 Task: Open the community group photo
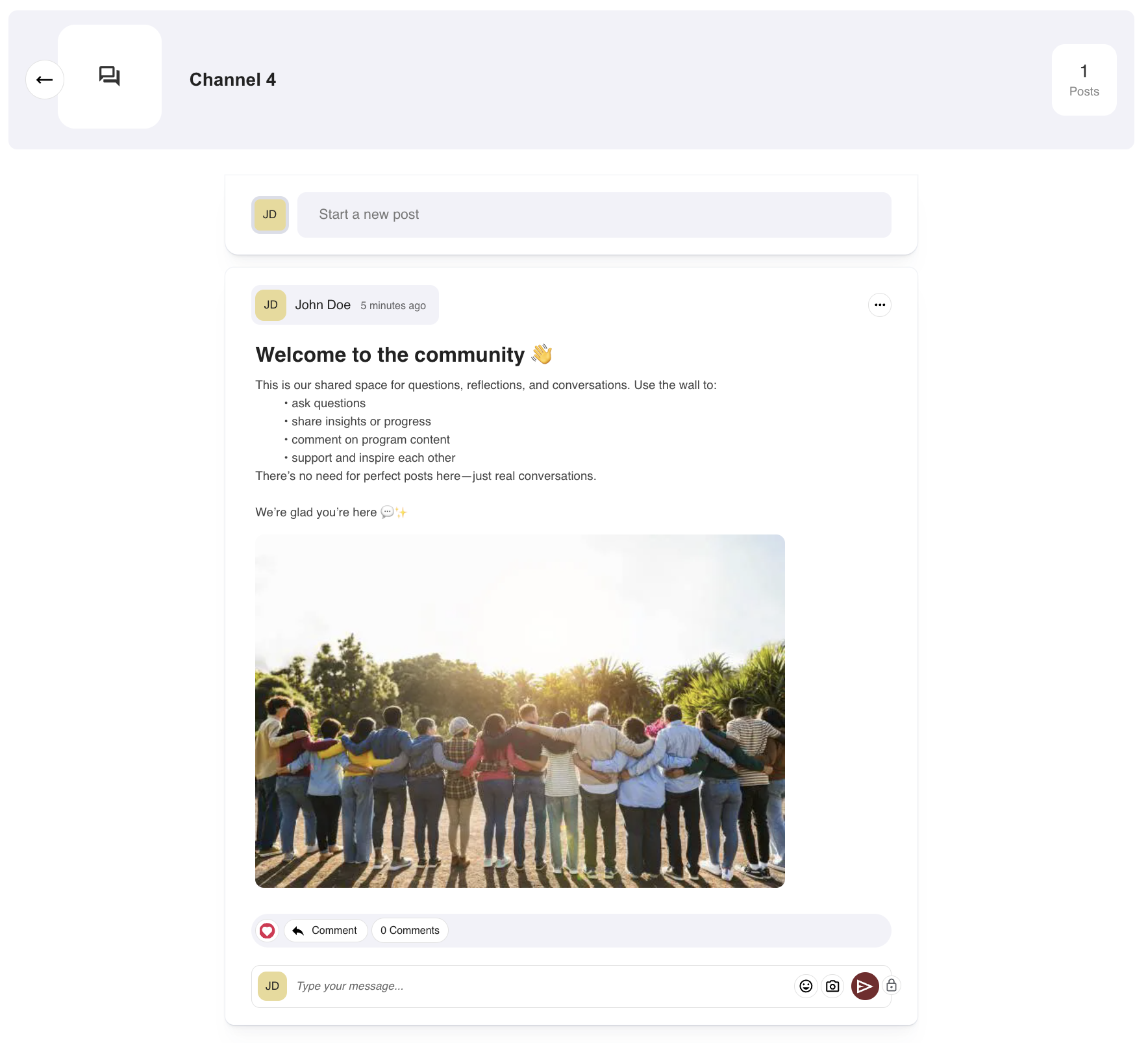click(519, 710)
